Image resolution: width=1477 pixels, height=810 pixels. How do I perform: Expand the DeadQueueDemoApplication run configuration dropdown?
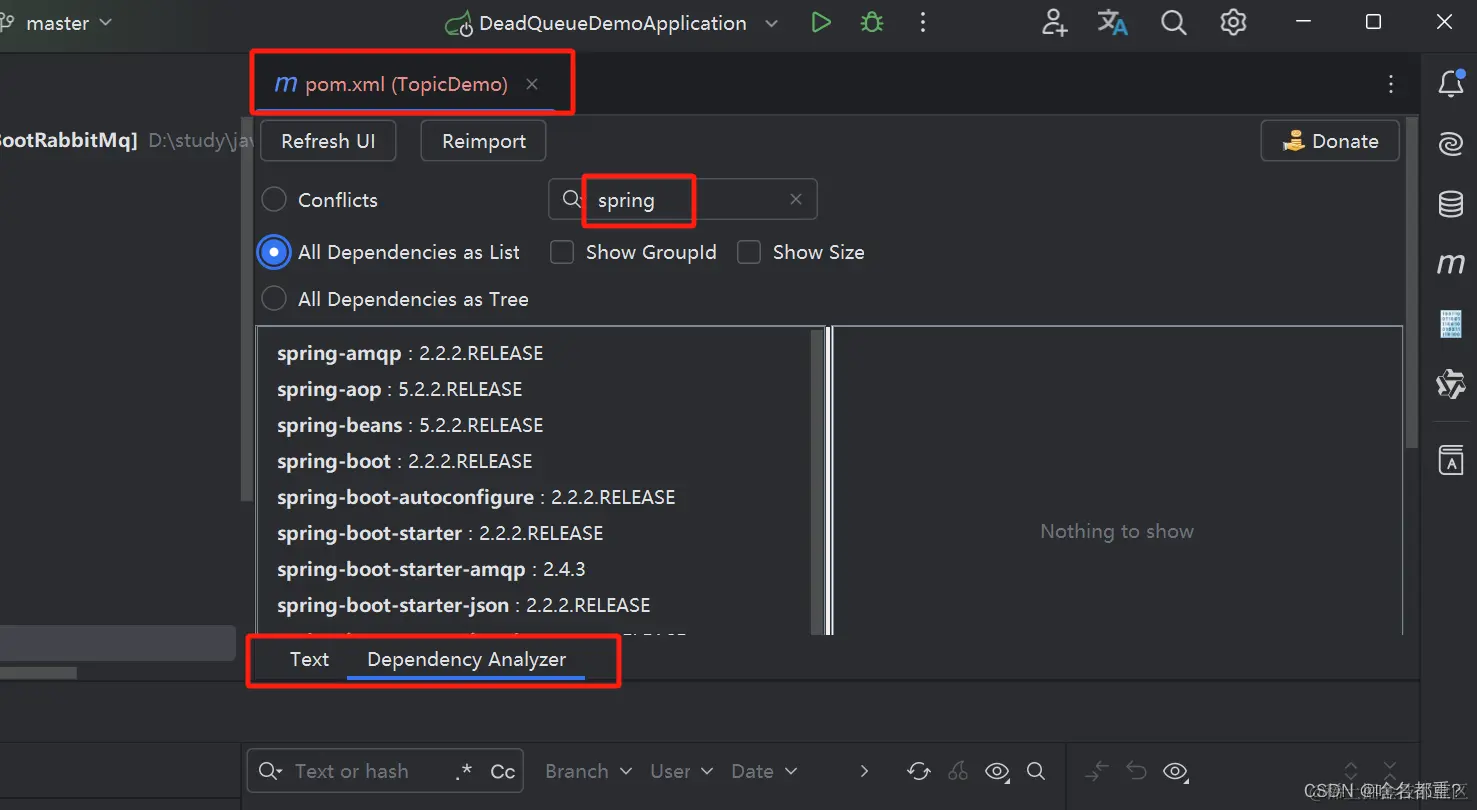771,23
